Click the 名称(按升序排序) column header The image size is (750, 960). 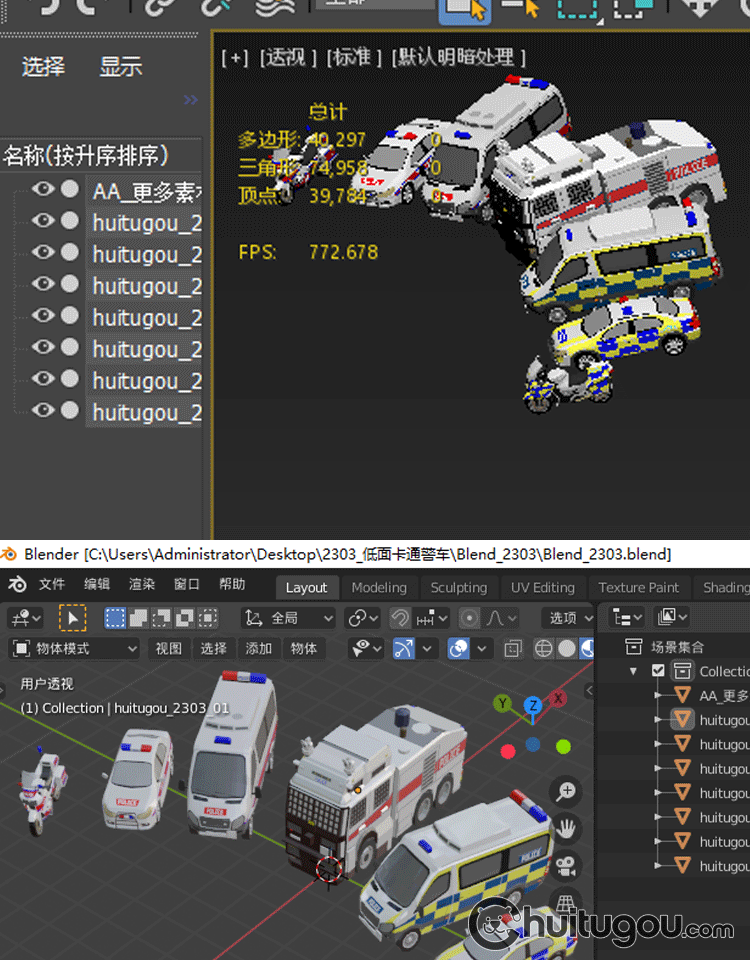[86, 156]
